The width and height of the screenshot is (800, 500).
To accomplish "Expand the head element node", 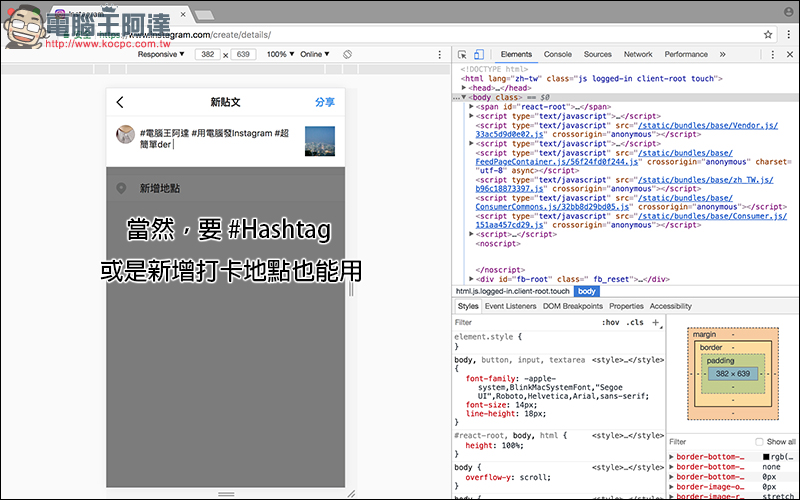I will pos(464,88).
